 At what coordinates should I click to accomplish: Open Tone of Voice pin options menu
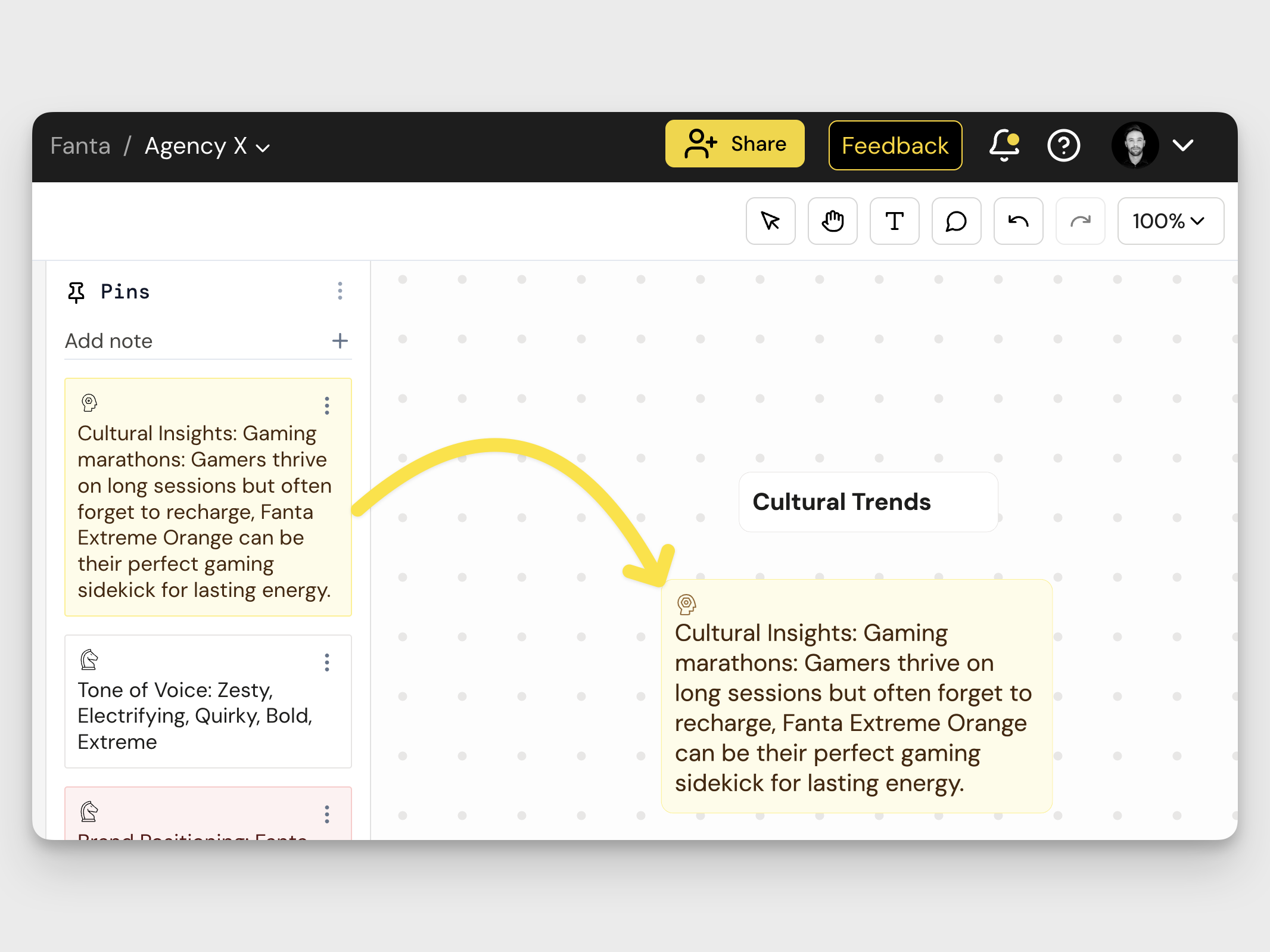326,662
